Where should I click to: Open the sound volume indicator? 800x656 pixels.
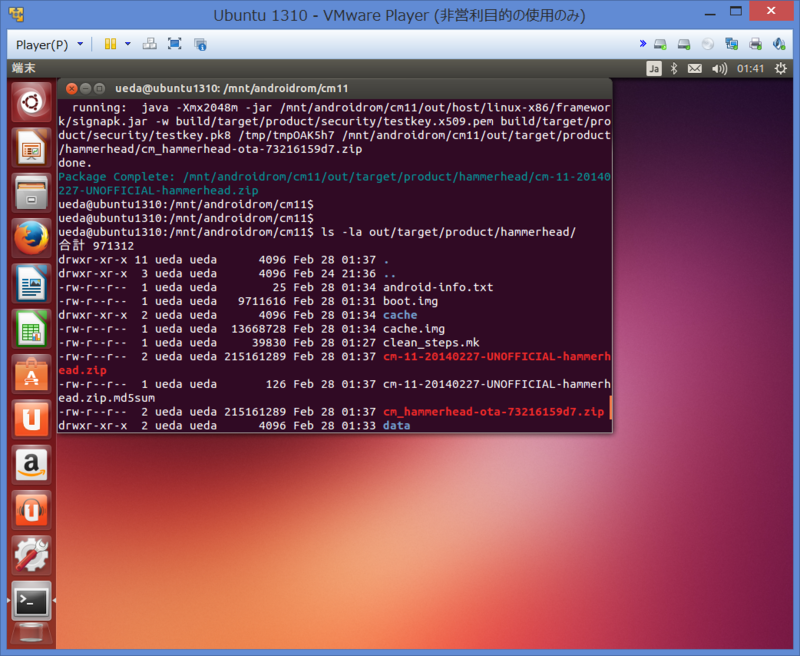pos(719,68)
